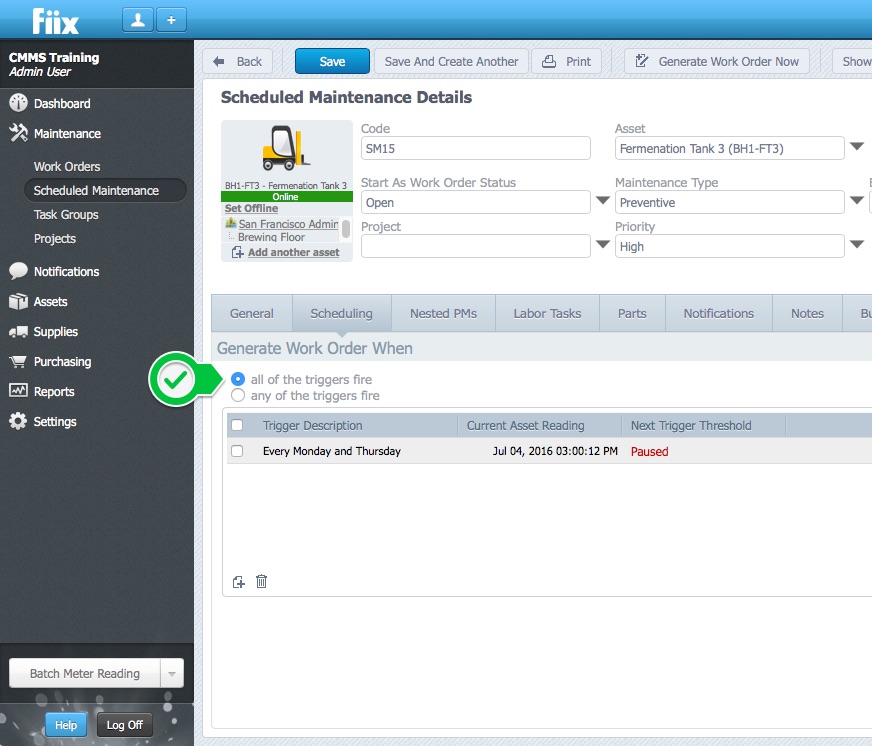This screenshot has height=746, width=872.
Task: Click the trash delete trigger icon
Action: [x=261, y=581]
